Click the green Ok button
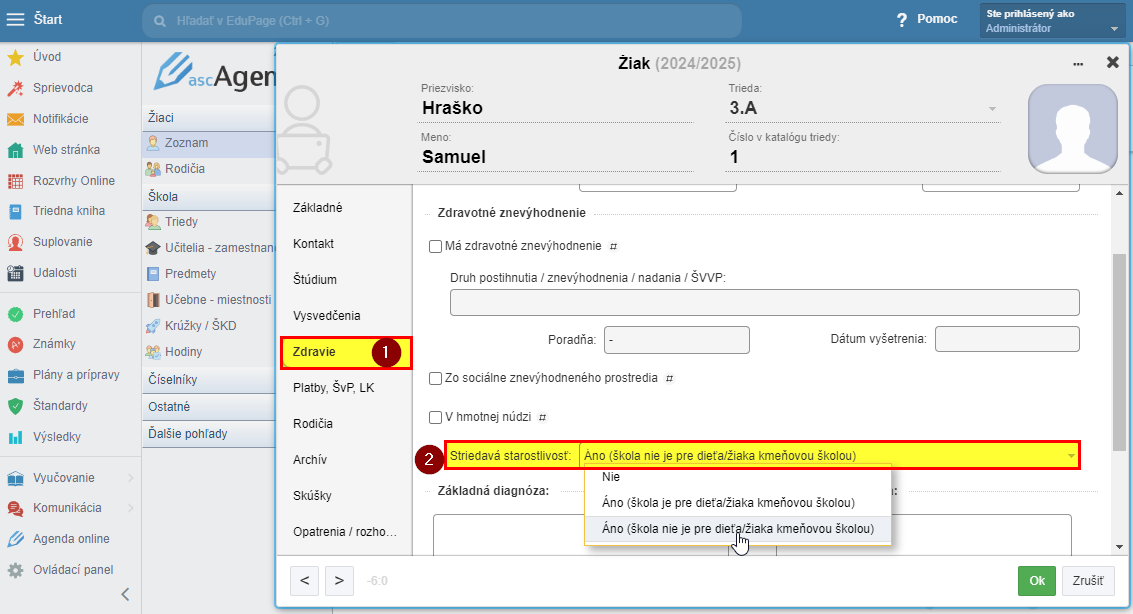Screen dimensions: 1133x614 (1037, 581)
